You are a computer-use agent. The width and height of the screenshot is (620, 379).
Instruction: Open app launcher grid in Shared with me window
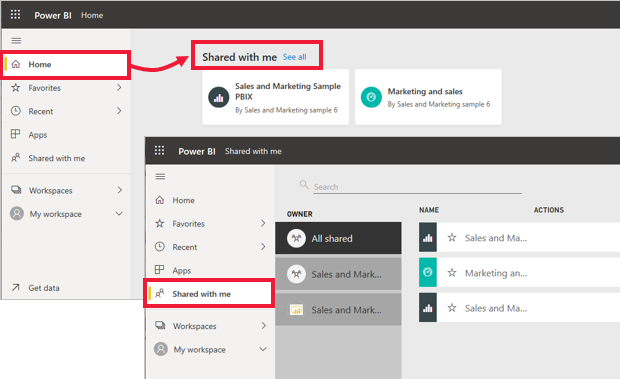[159, 150]
